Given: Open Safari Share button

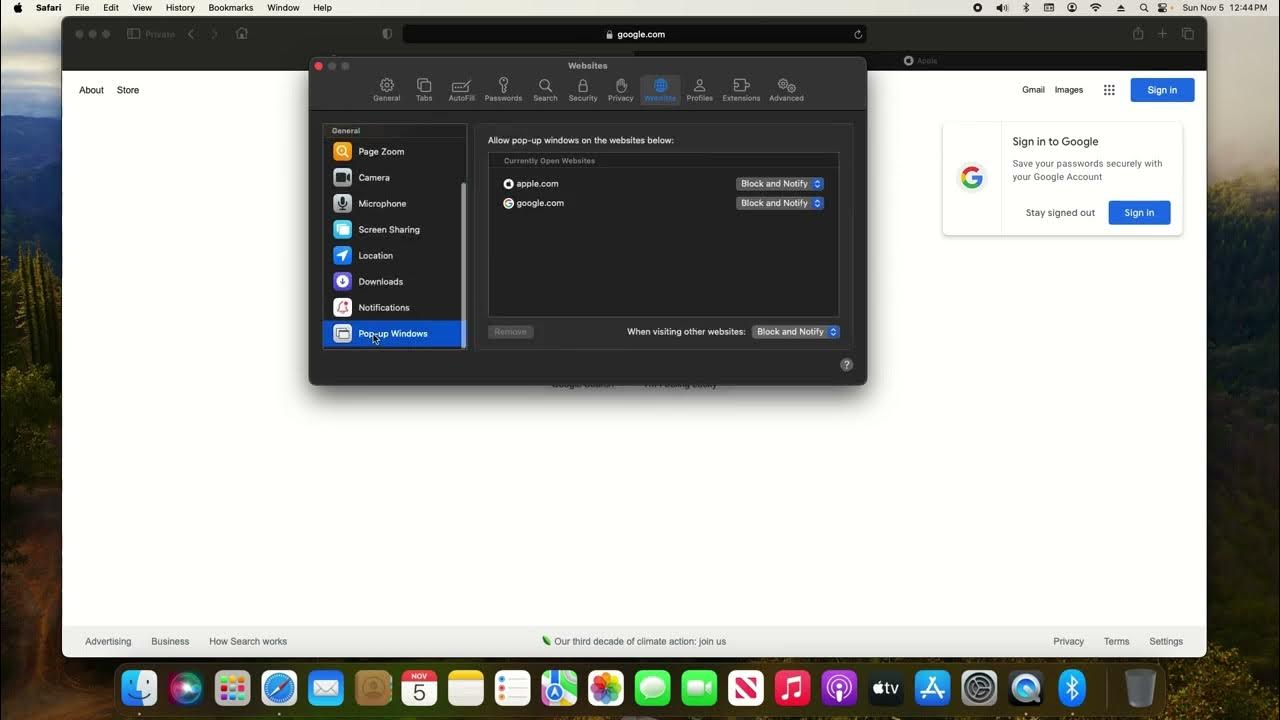Looking at the screenshot, I should pyautogui.click(x=1138, y=34).
